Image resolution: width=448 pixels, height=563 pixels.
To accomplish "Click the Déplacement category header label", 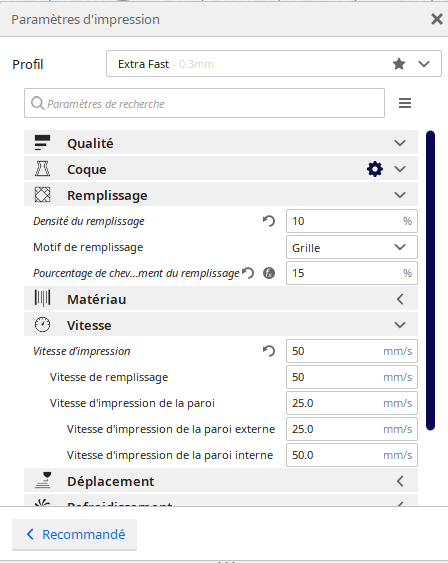I will click(x=111, y=481).
